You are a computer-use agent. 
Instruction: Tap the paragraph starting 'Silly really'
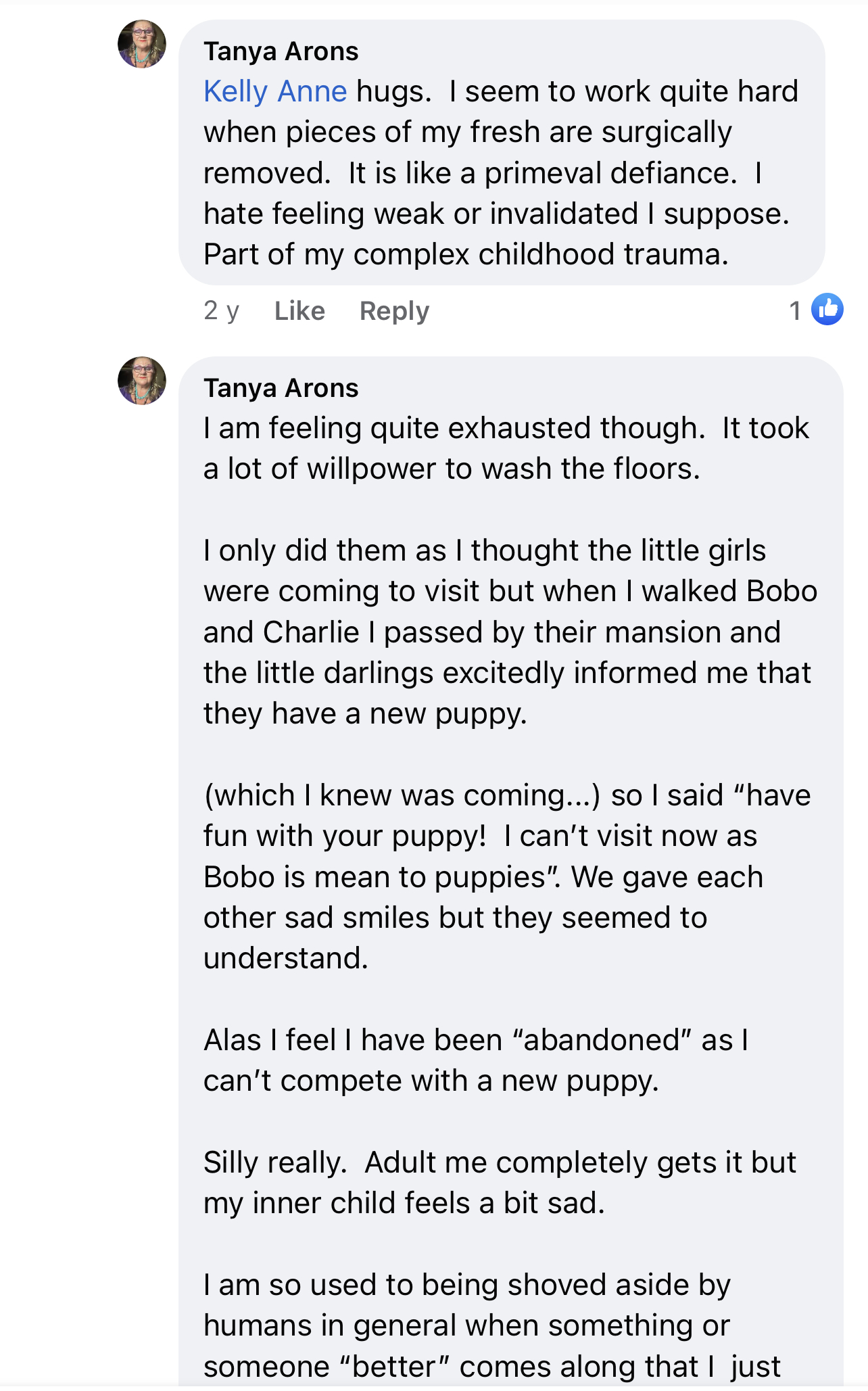coord(500,1183)
